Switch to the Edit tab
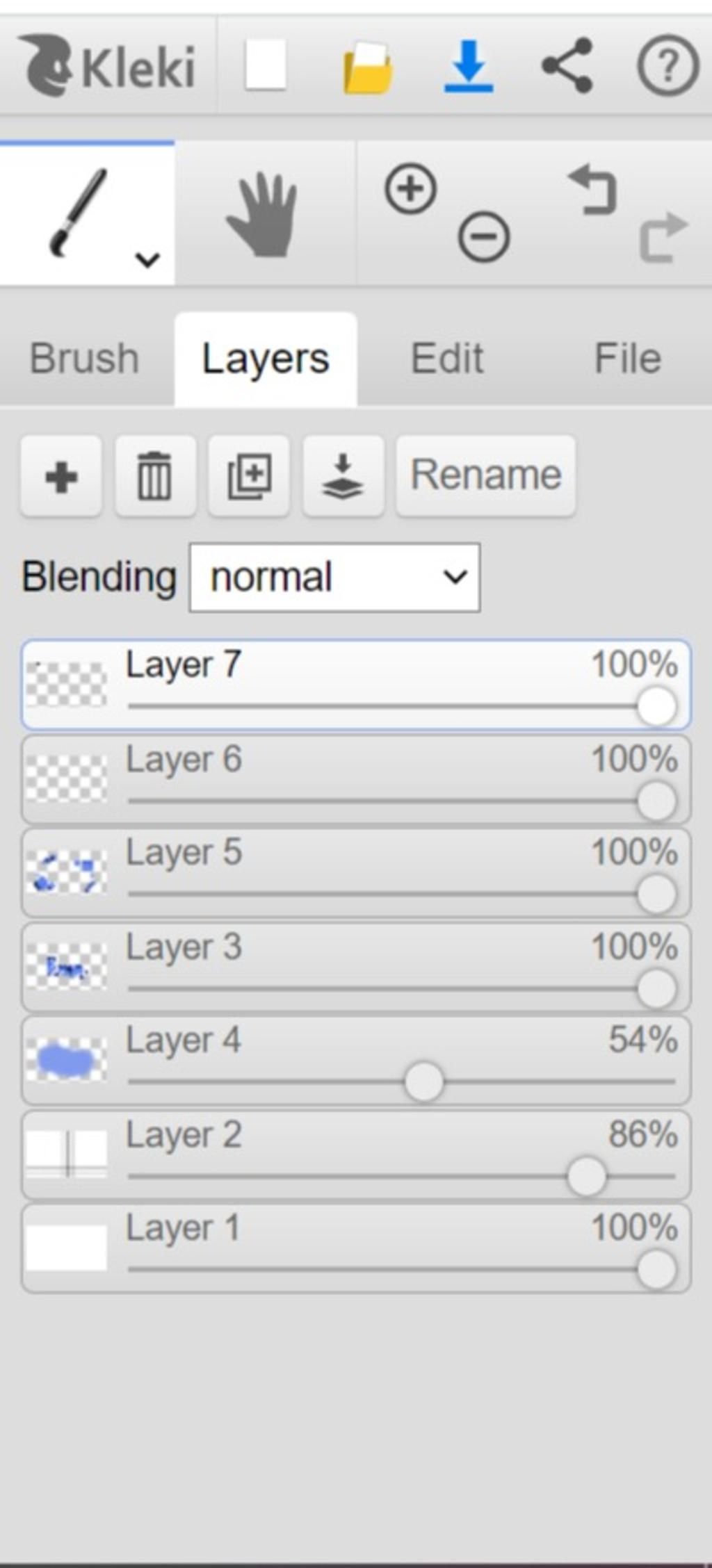Viewport: 712px width, 1568px height. pyautogui.click(x=447, y=359)
